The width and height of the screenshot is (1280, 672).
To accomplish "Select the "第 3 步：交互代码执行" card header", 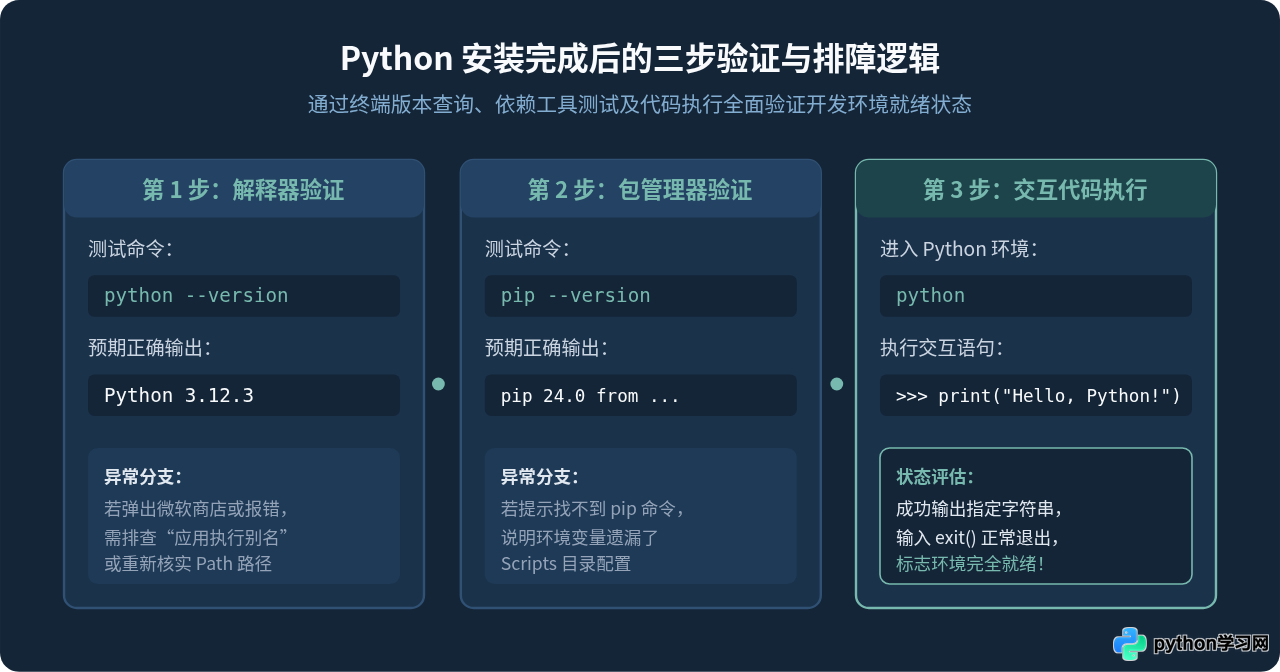I will 1036,189.
